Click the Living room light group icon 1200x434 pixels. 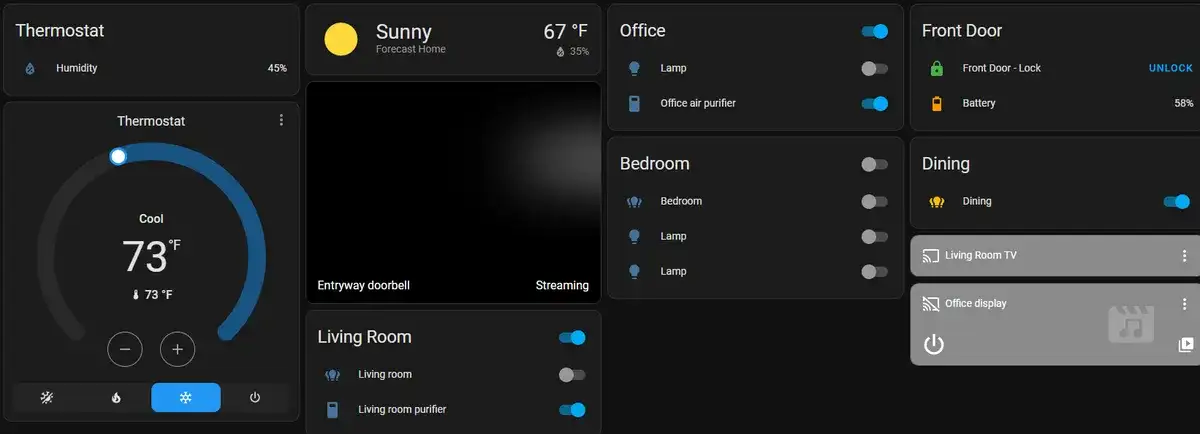click(333, 375)
